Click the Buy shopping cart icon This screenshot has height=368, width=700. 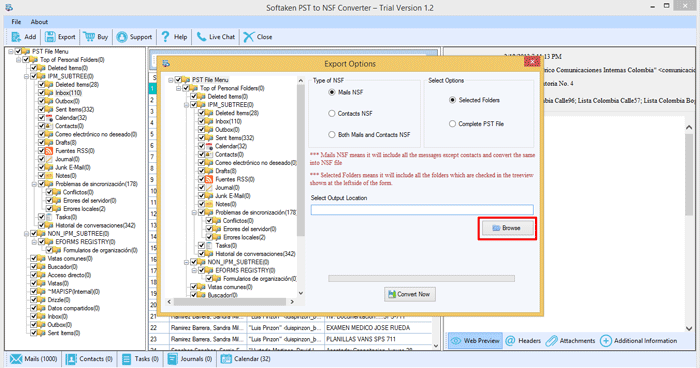pos(89,37)
